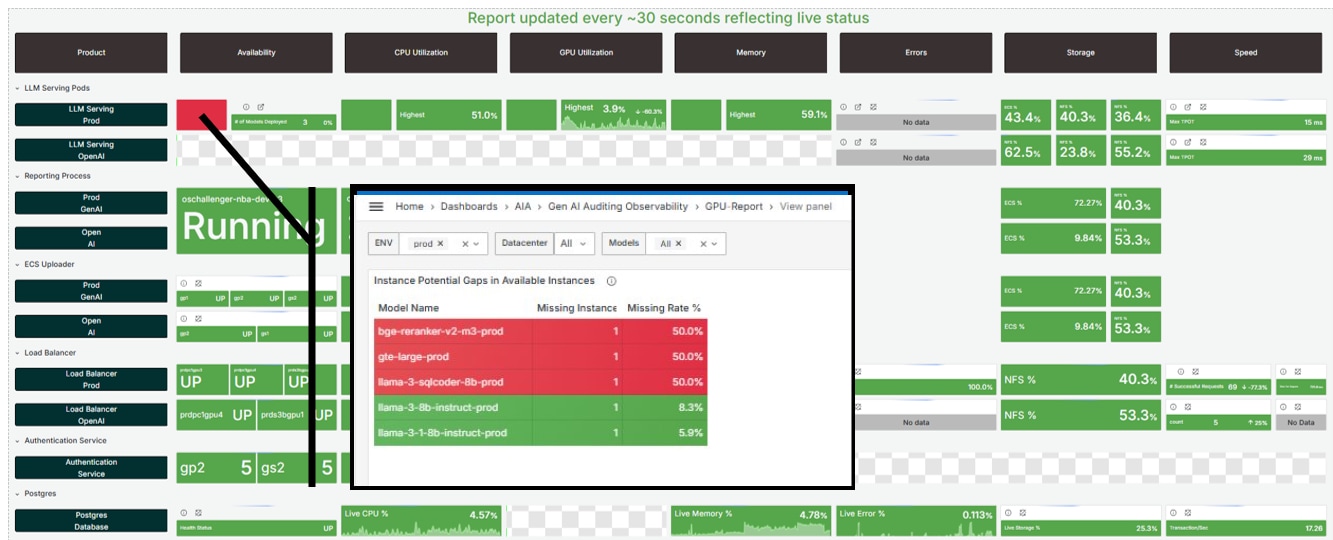Click info icon above the 29 ms Max TPOT panel
This screenshot has height=540, width=1333.
coord(1174,143)
